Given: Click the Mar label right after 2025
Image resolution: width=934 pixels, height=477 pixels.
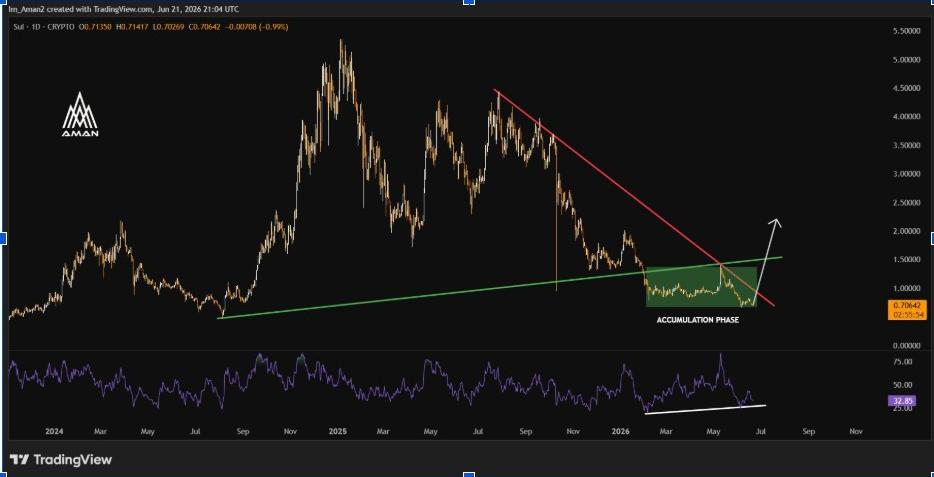Looking at the screenshot, I should tap(384, 431).
